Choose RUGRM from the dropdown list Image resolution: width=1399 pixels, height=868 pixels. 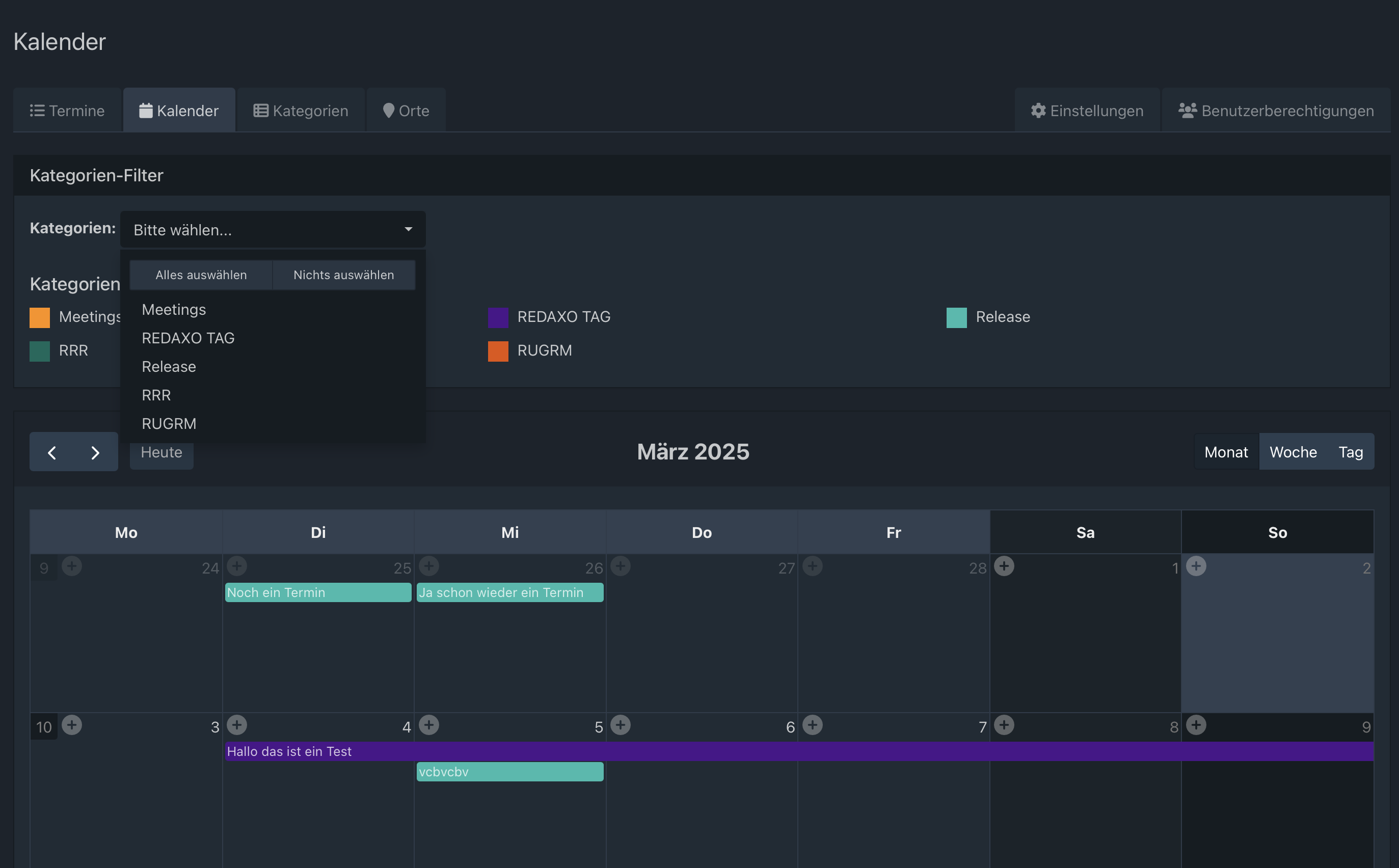coord(273,424)
